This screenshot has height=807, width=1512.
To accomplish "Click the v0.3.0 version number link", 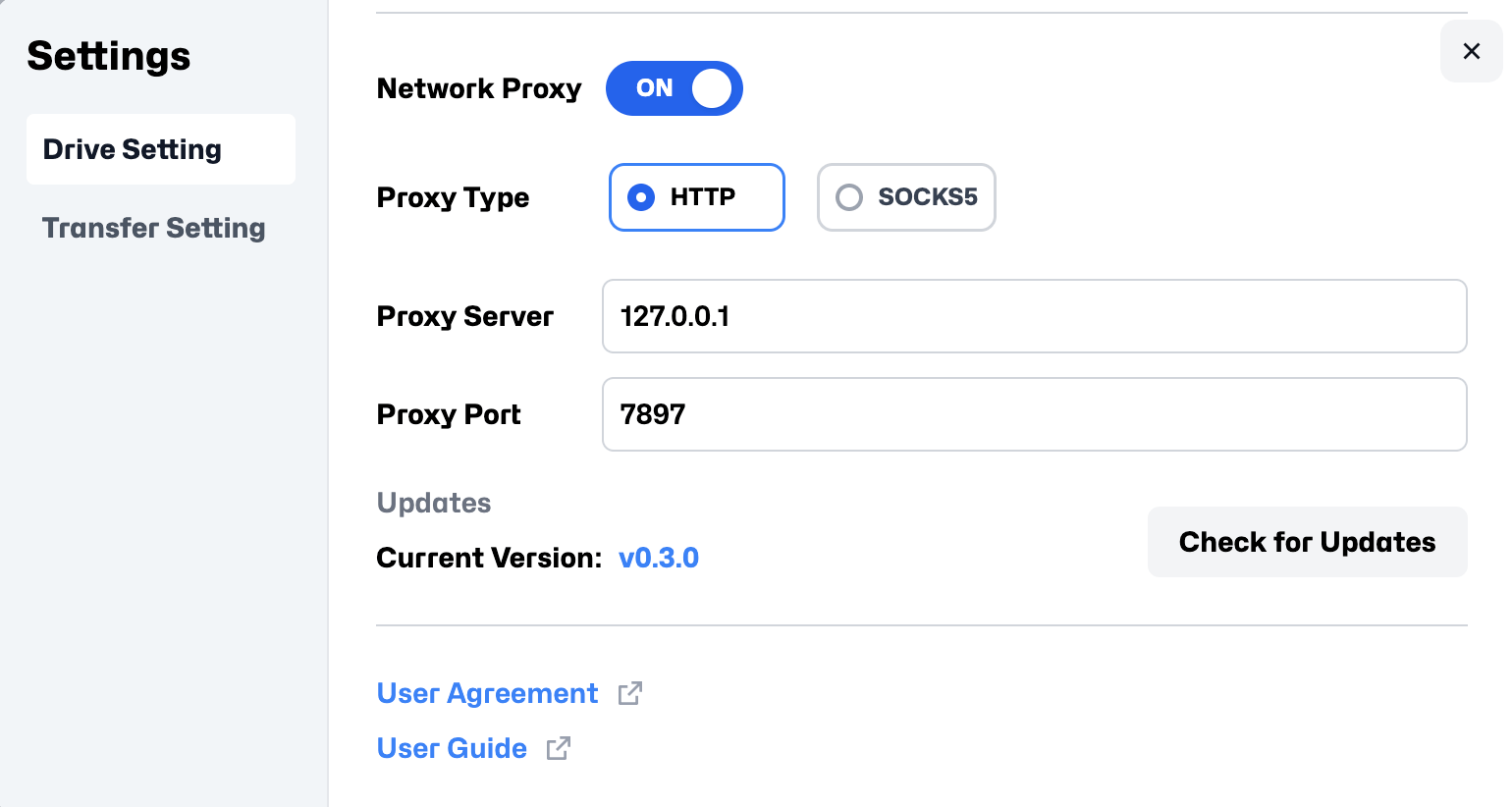I will click(x=659, y=558).
